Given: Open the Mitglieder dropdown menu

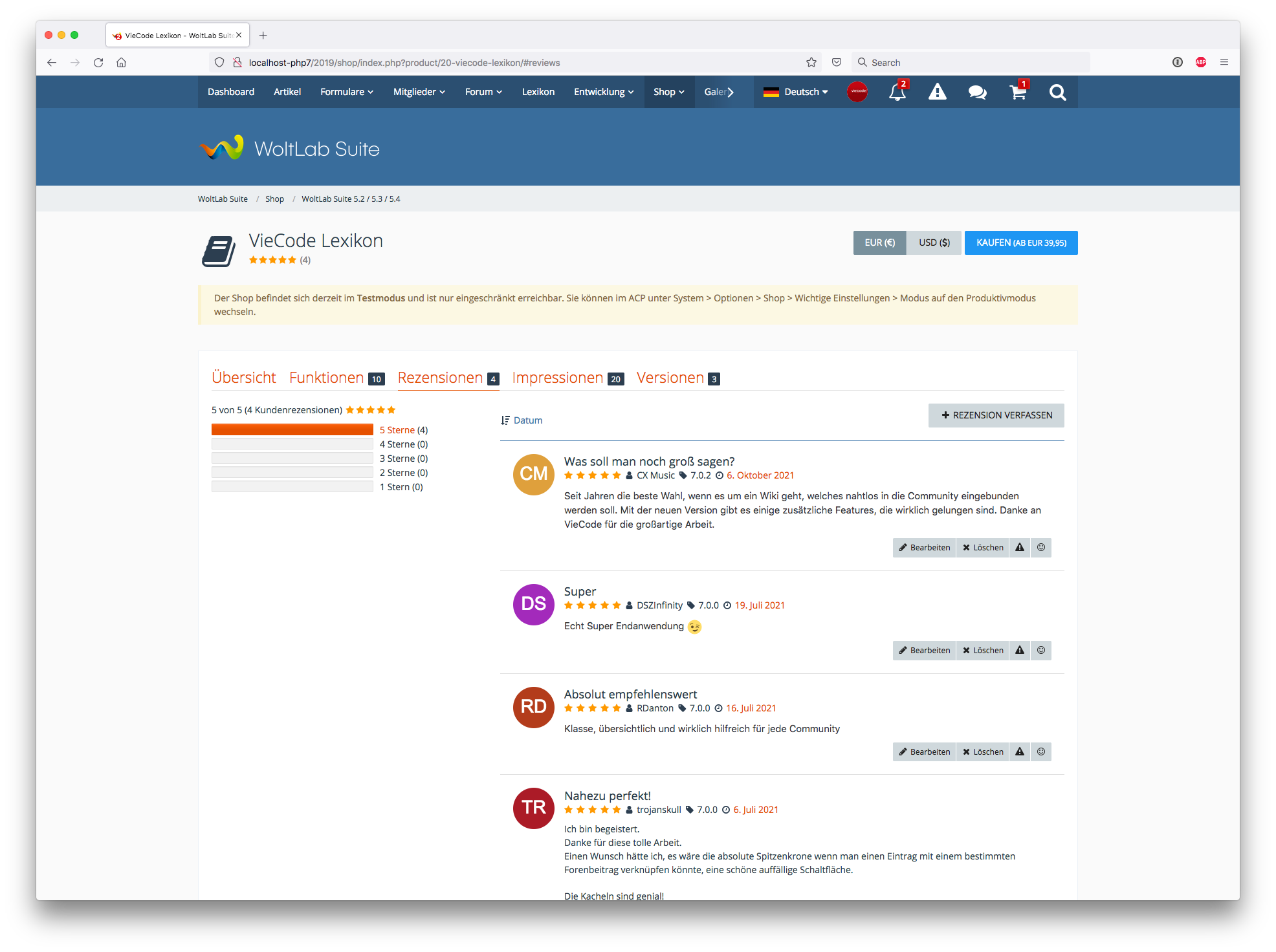Looking at the screenshot, I should coord(419,92).
